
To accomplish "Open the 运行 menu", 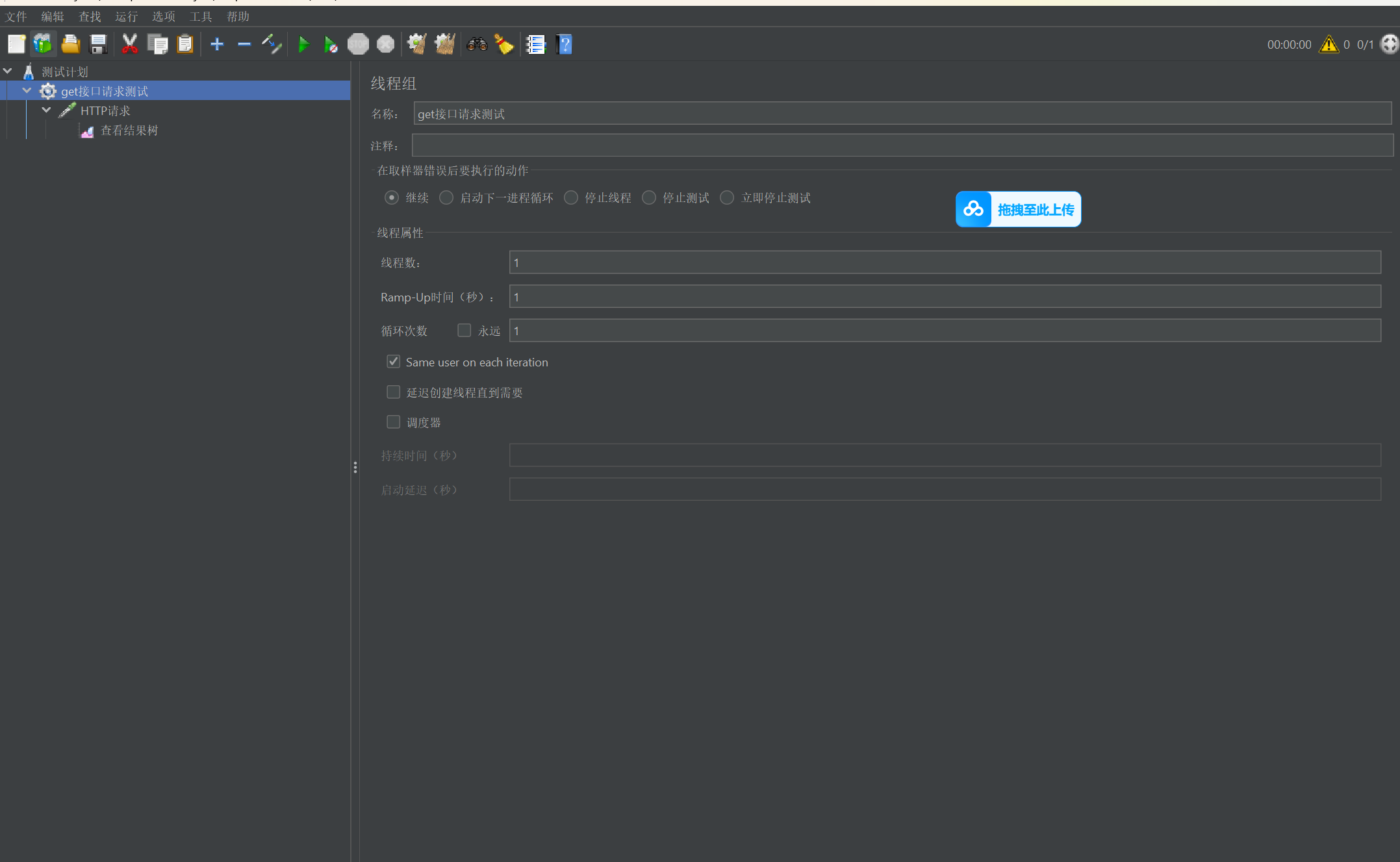I will [126, 16].
